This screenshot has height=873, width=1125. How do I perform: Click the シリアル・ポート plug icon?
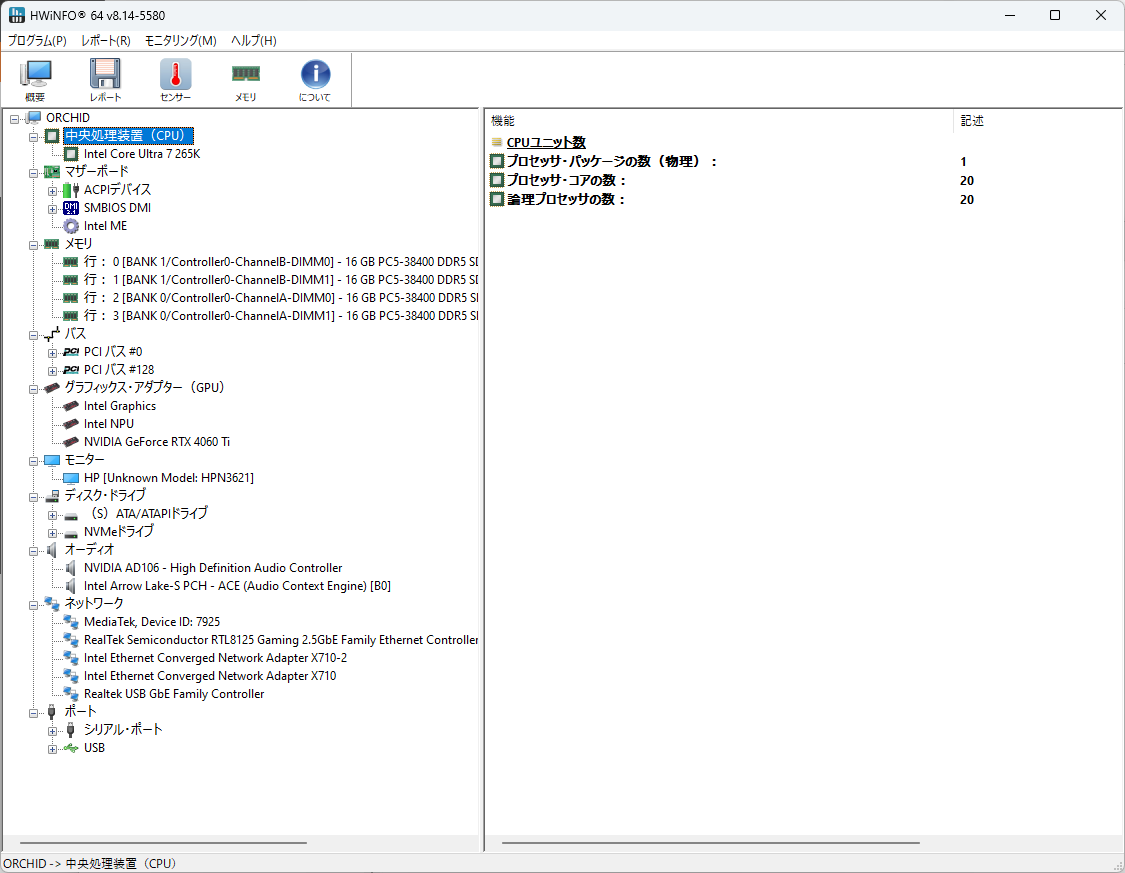click(x=70, y=730)
